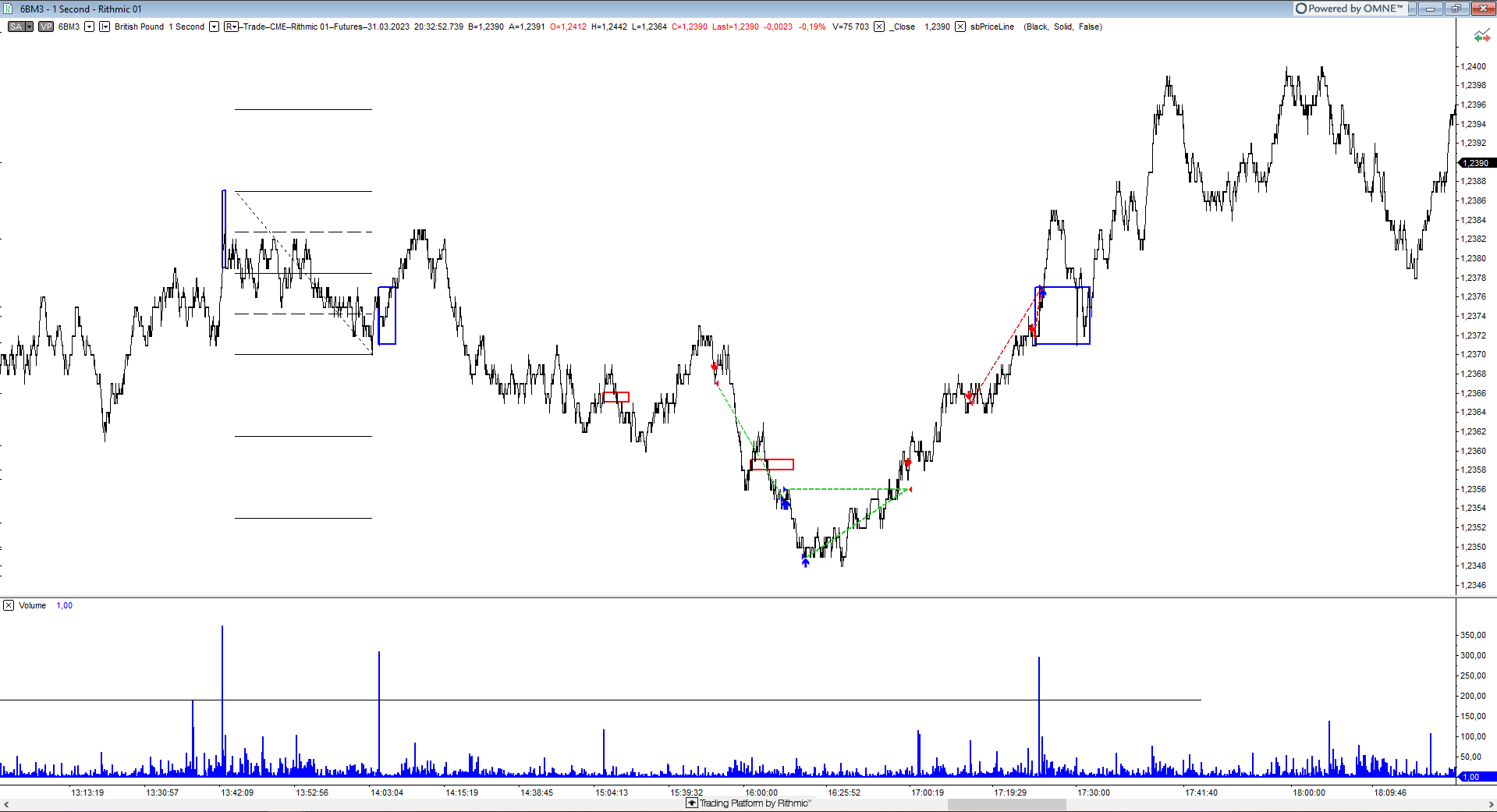Toggle the _Close indicator checkbox
This screenshot has height=812, width=1497.
(x=879, y=27)
